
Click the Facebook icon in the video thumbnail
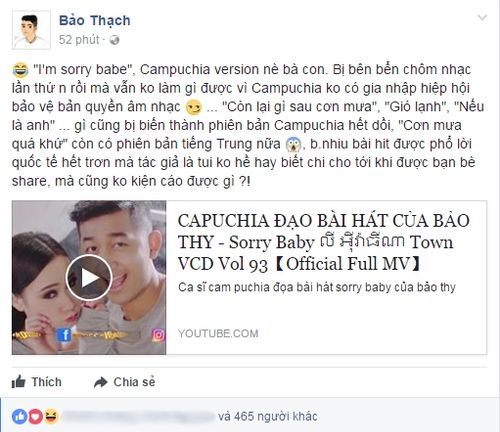(x=64, y=335)
